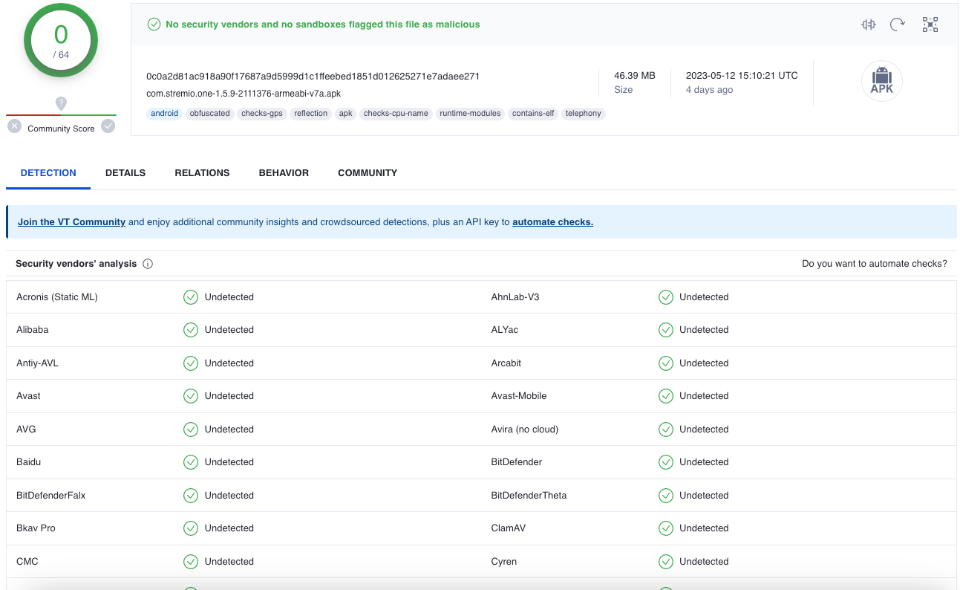Click the checks-cpu-name tag
Screen dimensions: 960x590
click(396, 114)
